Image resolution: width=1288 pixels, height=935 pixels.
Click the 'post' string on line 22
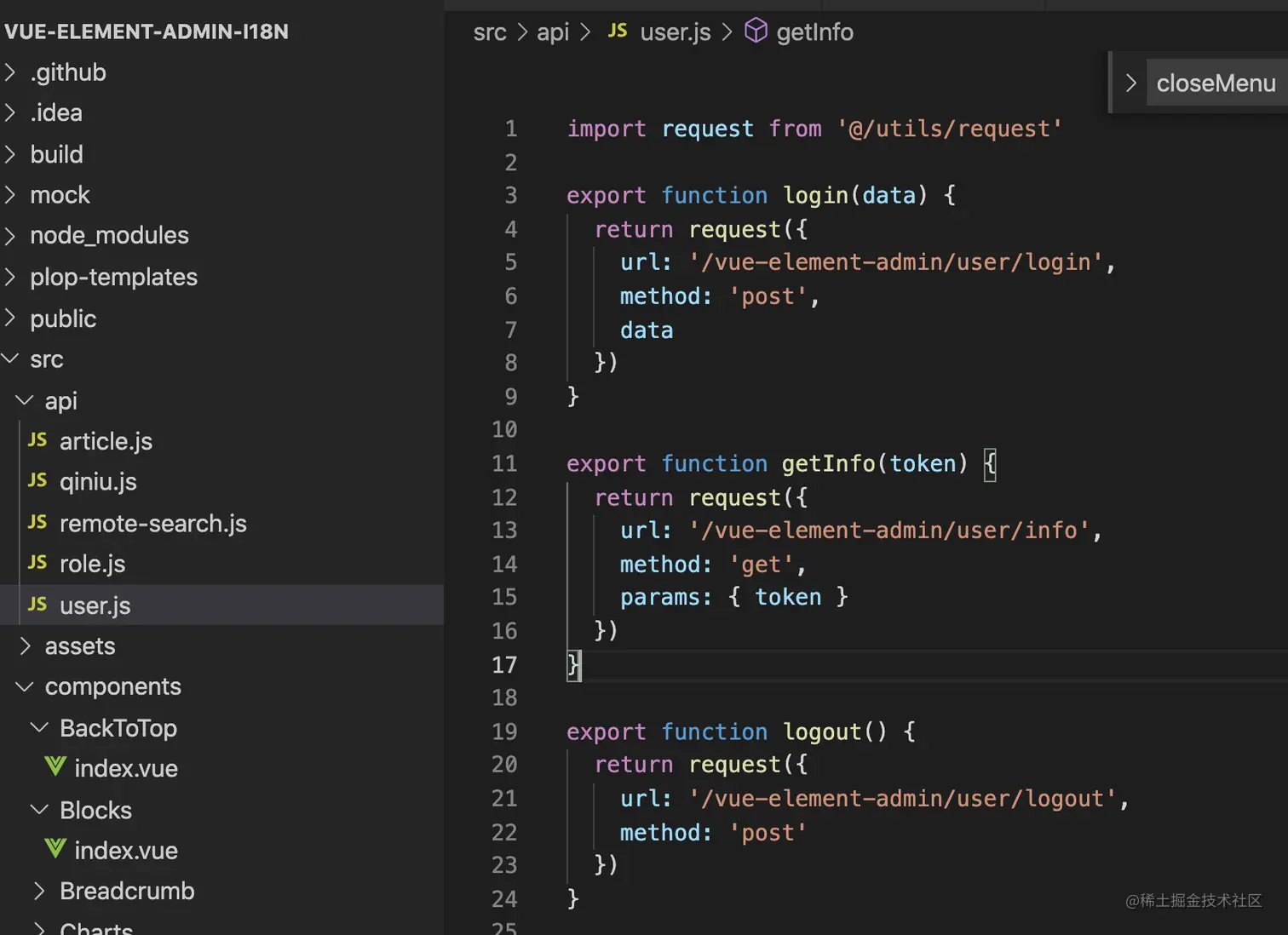click(768, 833)
